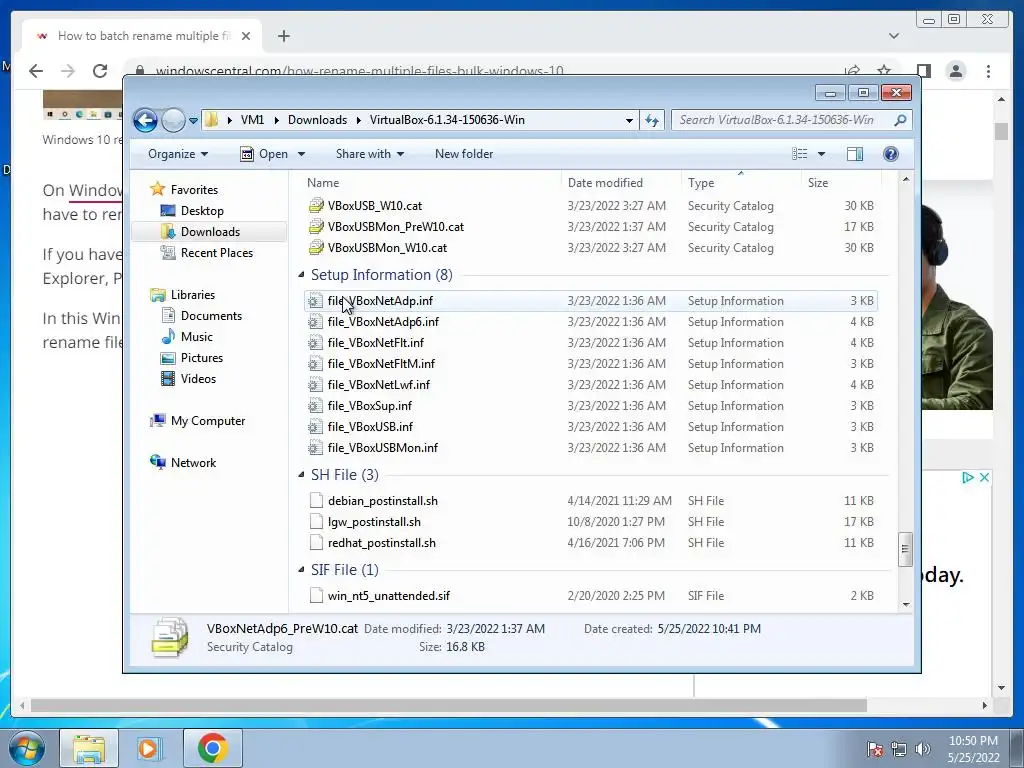Collapse the SIF File group
1024x768 pixels.
pyautogui.click(x=301, y=569)
